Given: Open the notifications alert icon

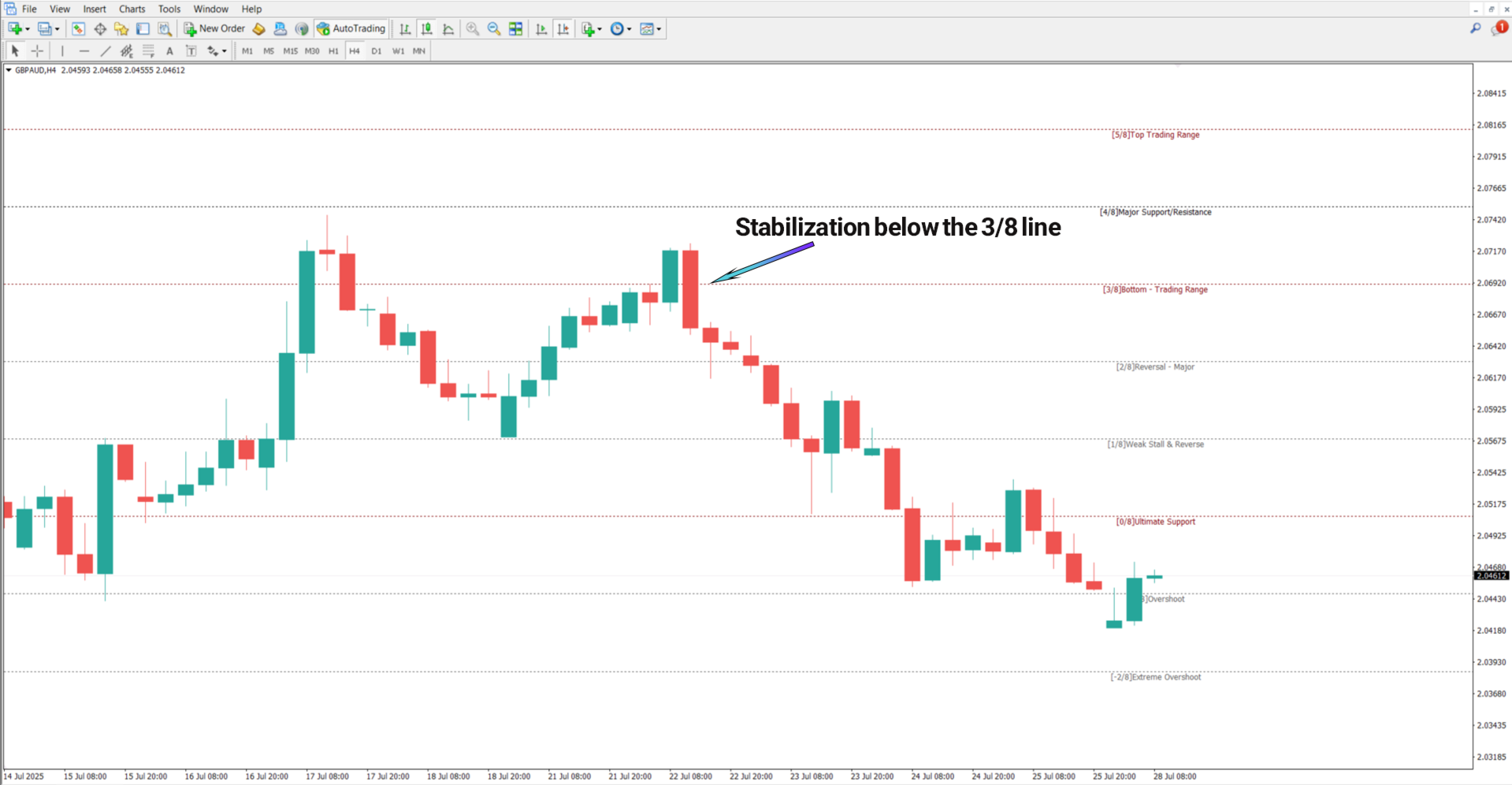Looking at the screenshot, I should pyautogui.click(x=1499, y=28).
